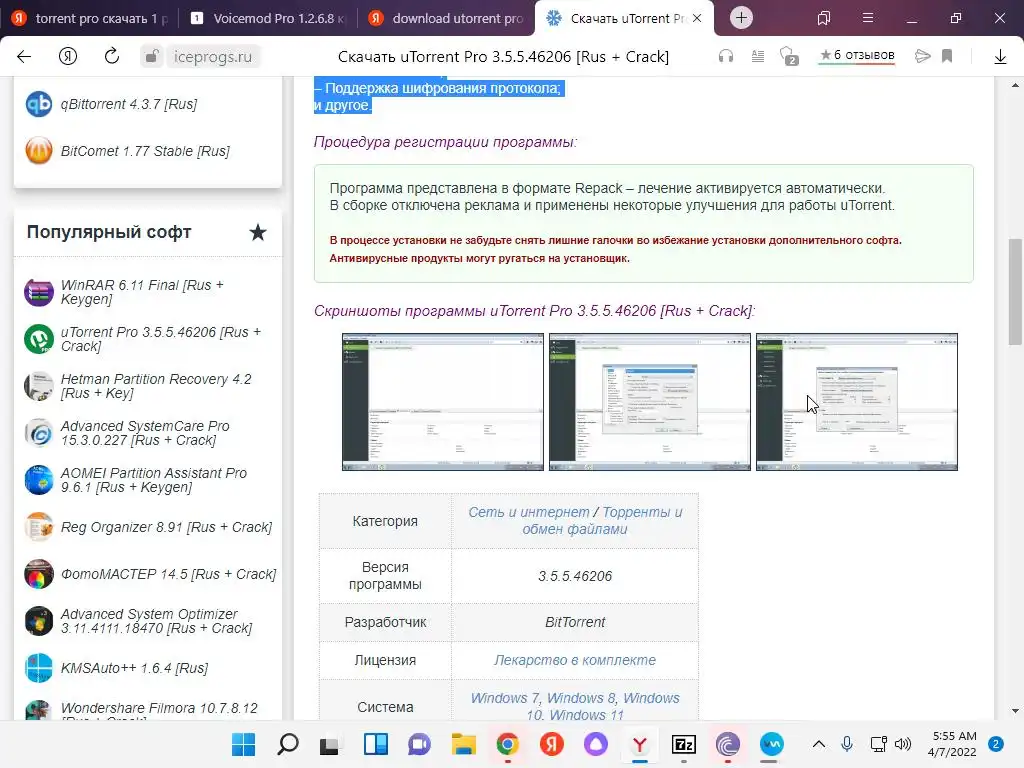Click version value 3.5.5.46206 in table
Screen dimensions: 1024x768
575,576
